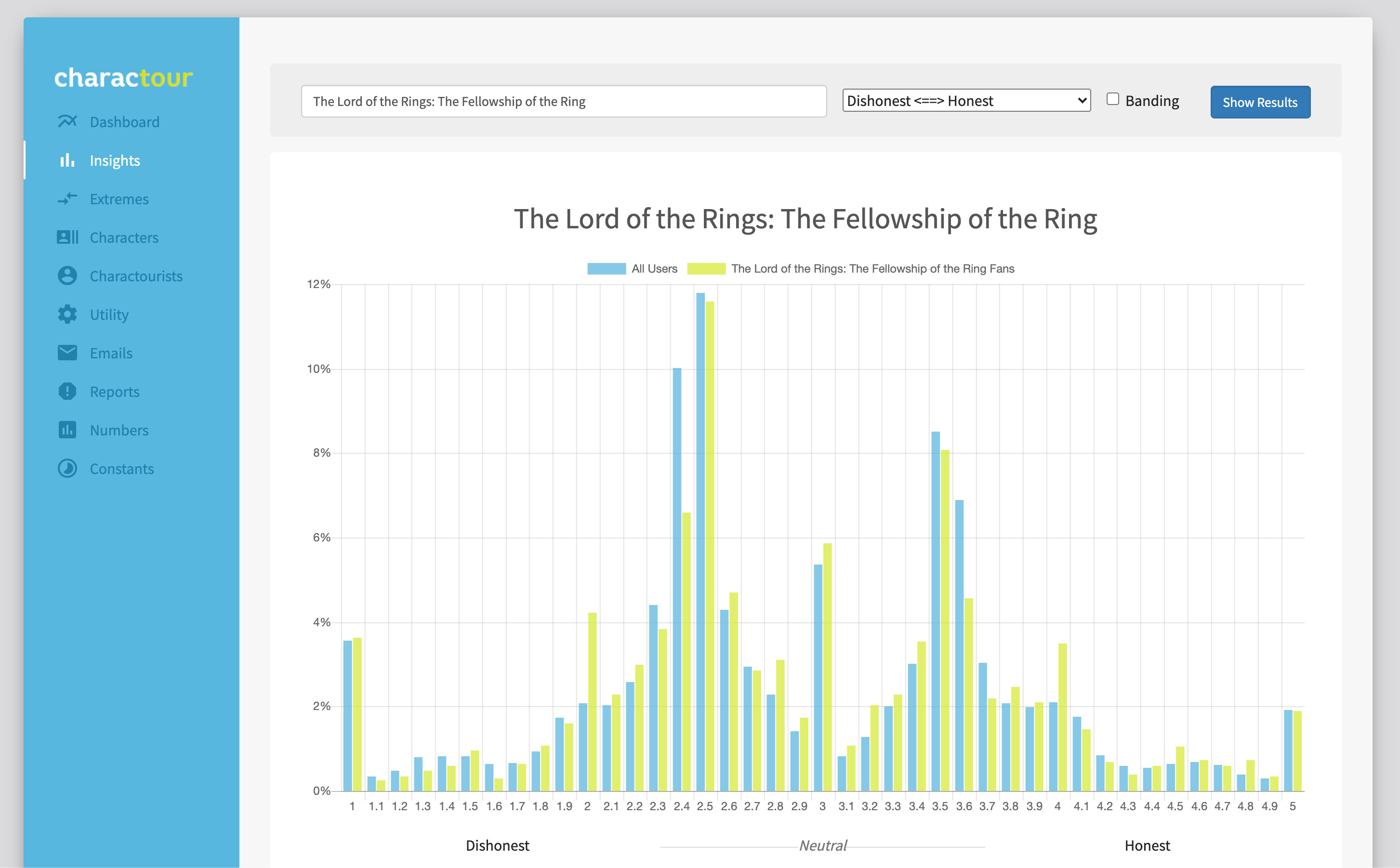Click the Constants clock icon
Viewport: 1400px width, 868px height.
click(67, 469)
